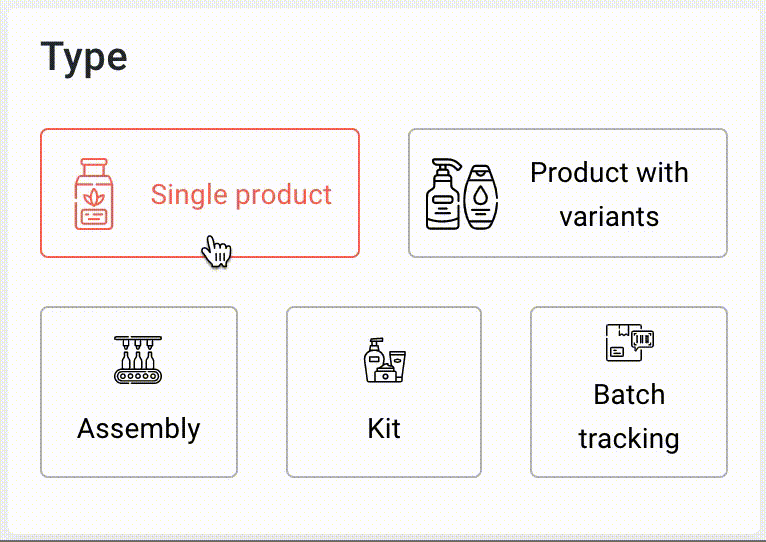Click the pump dispenser bottle in variants icon
766x542 pixels.
click(x=444, y=194)
